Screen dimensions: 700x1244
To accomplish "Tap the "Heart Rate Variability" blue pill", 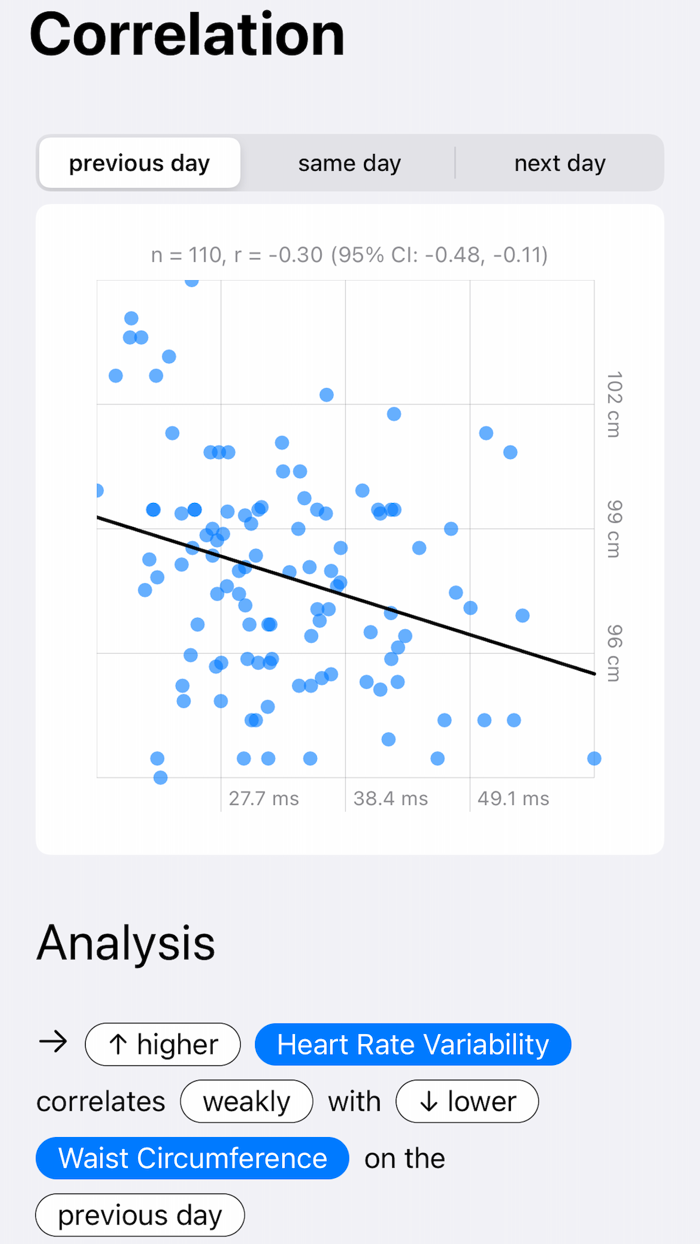I will [x=412, y=1045].
